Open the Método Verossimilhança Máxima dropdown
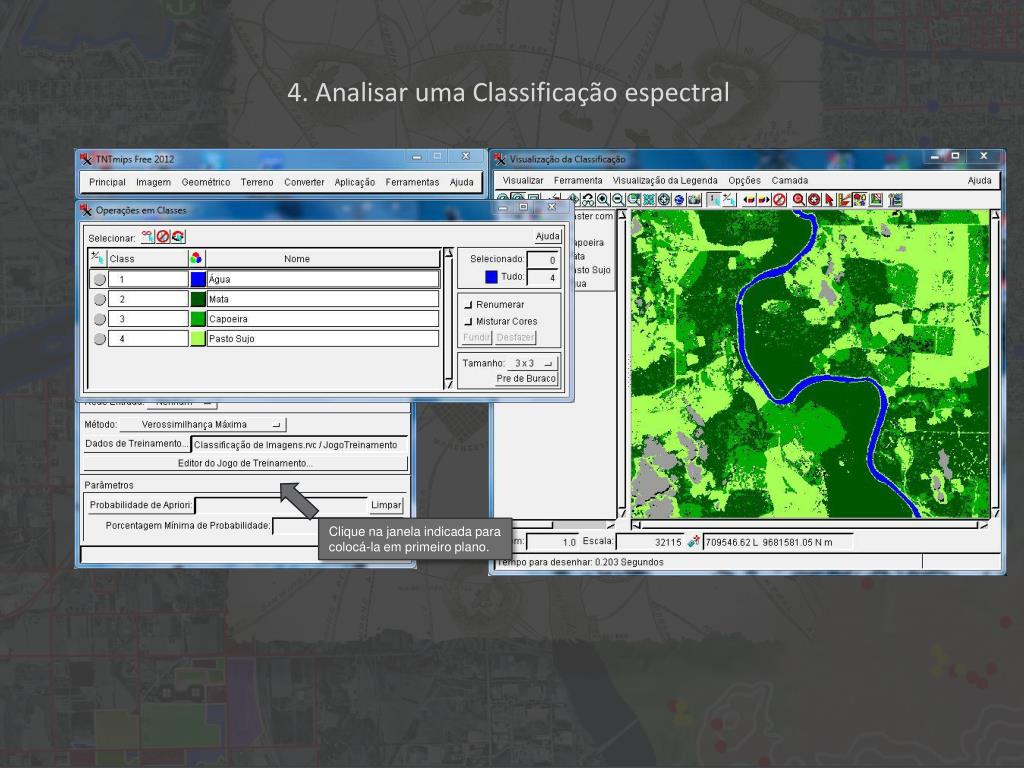The height and width of the screenshot is (768, 1024). 203,424
